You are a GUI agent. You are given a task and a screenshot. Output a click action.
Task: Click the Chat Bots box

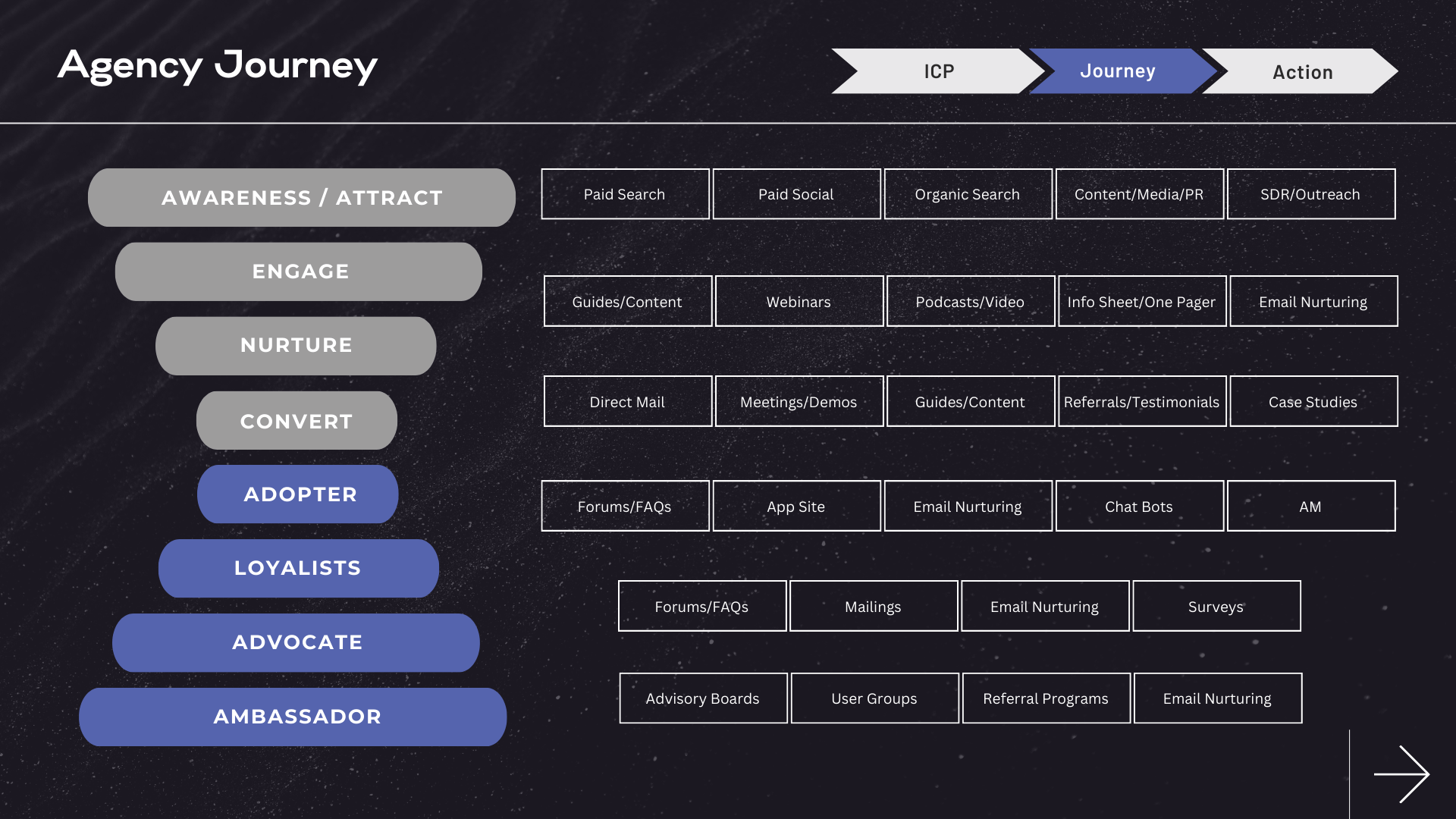pos(1140,506)
